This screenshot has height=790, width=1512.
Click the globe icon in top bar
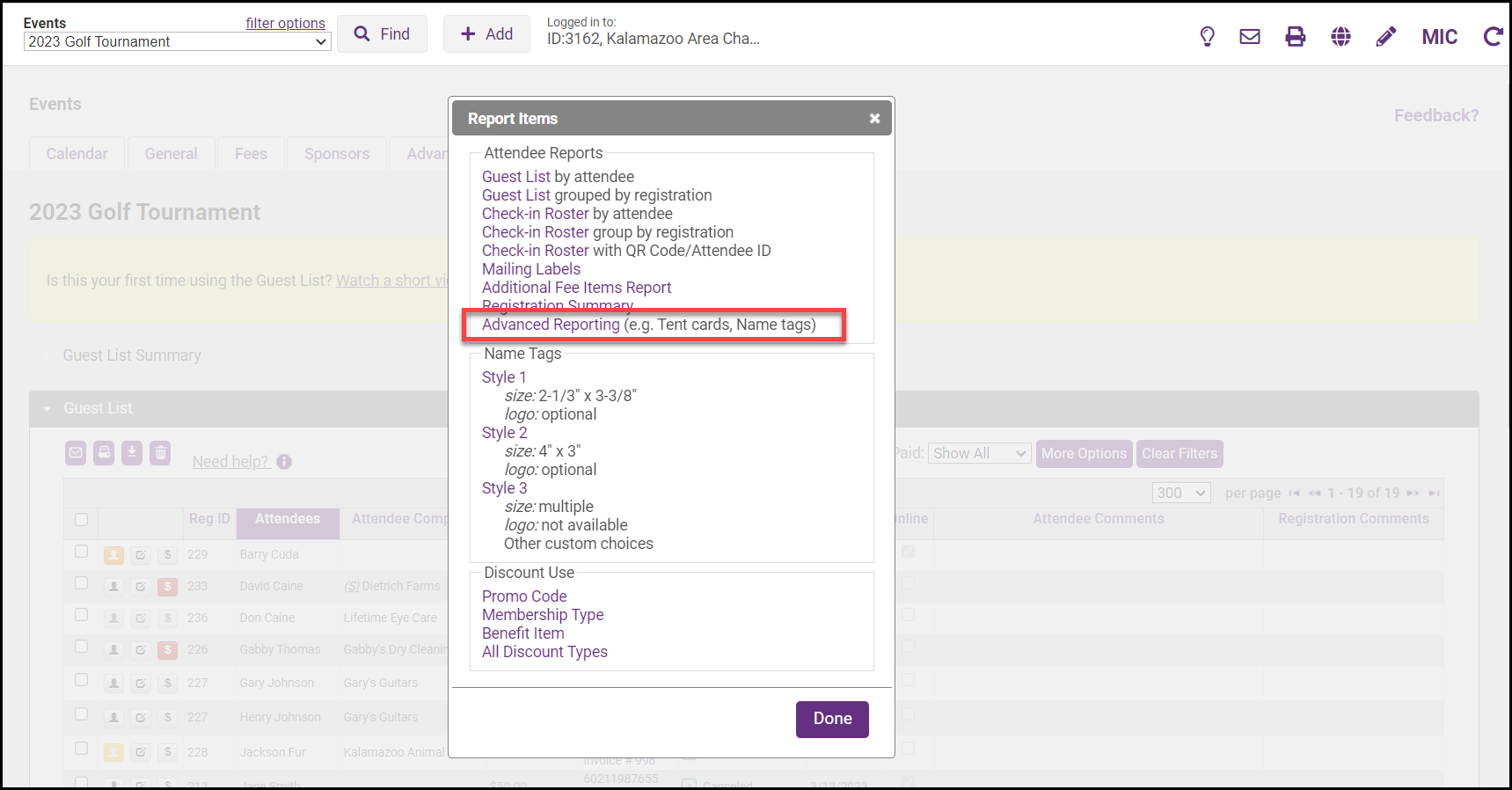1340,36
